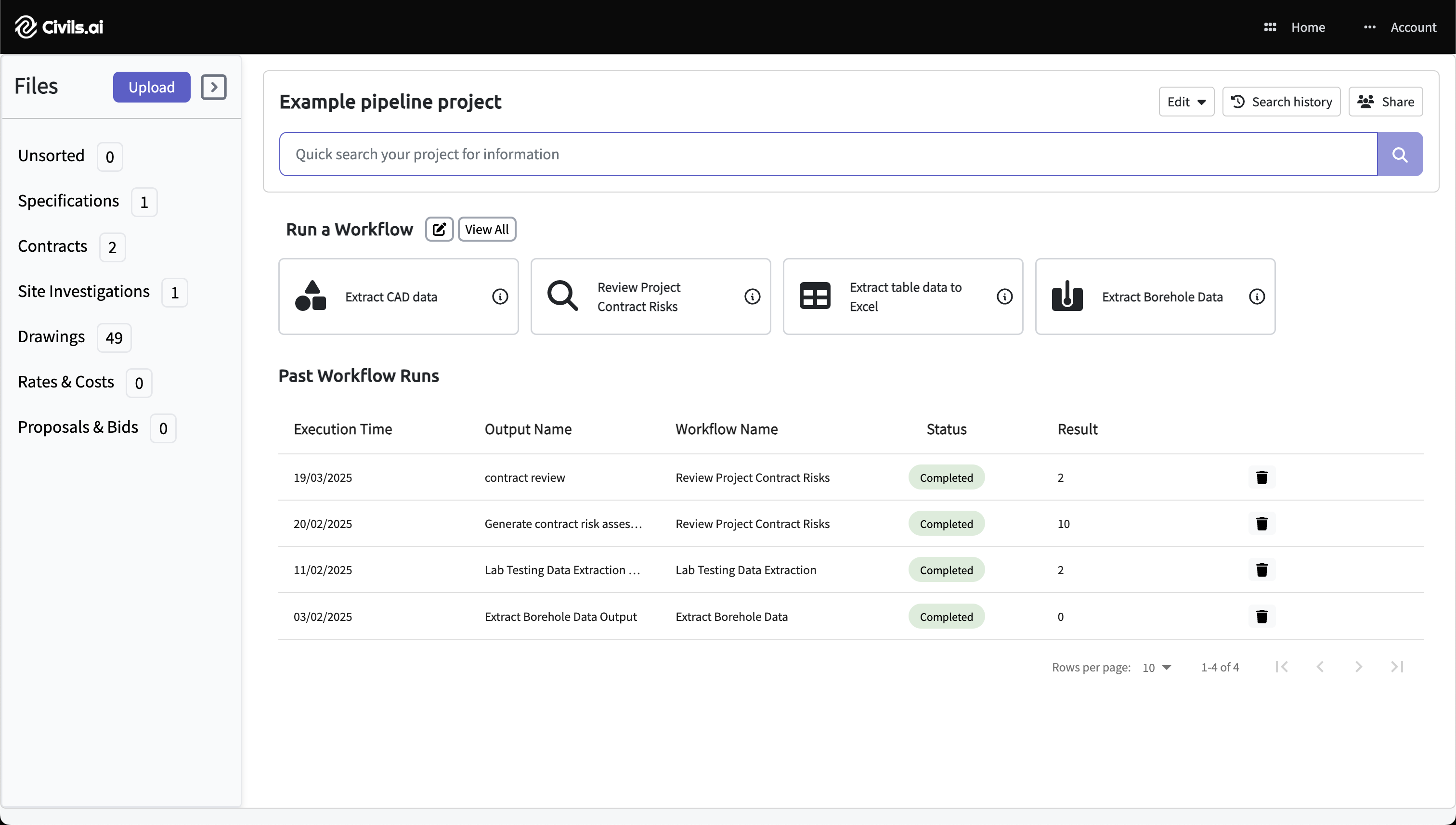This screenshot has height=825, width=1456.
Task: Go to previous page of workflow runs
Action: coord(1320,667)
